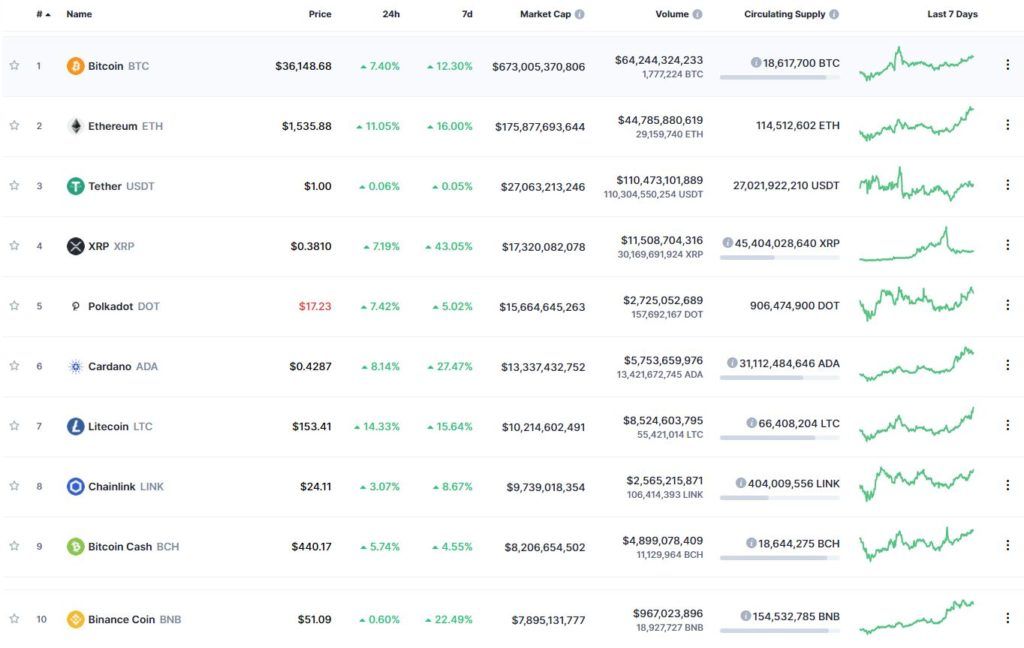1024x648 pixels.
Task: Click XRP's circulating supply progress bar
Action: click(x=780, y=258)
